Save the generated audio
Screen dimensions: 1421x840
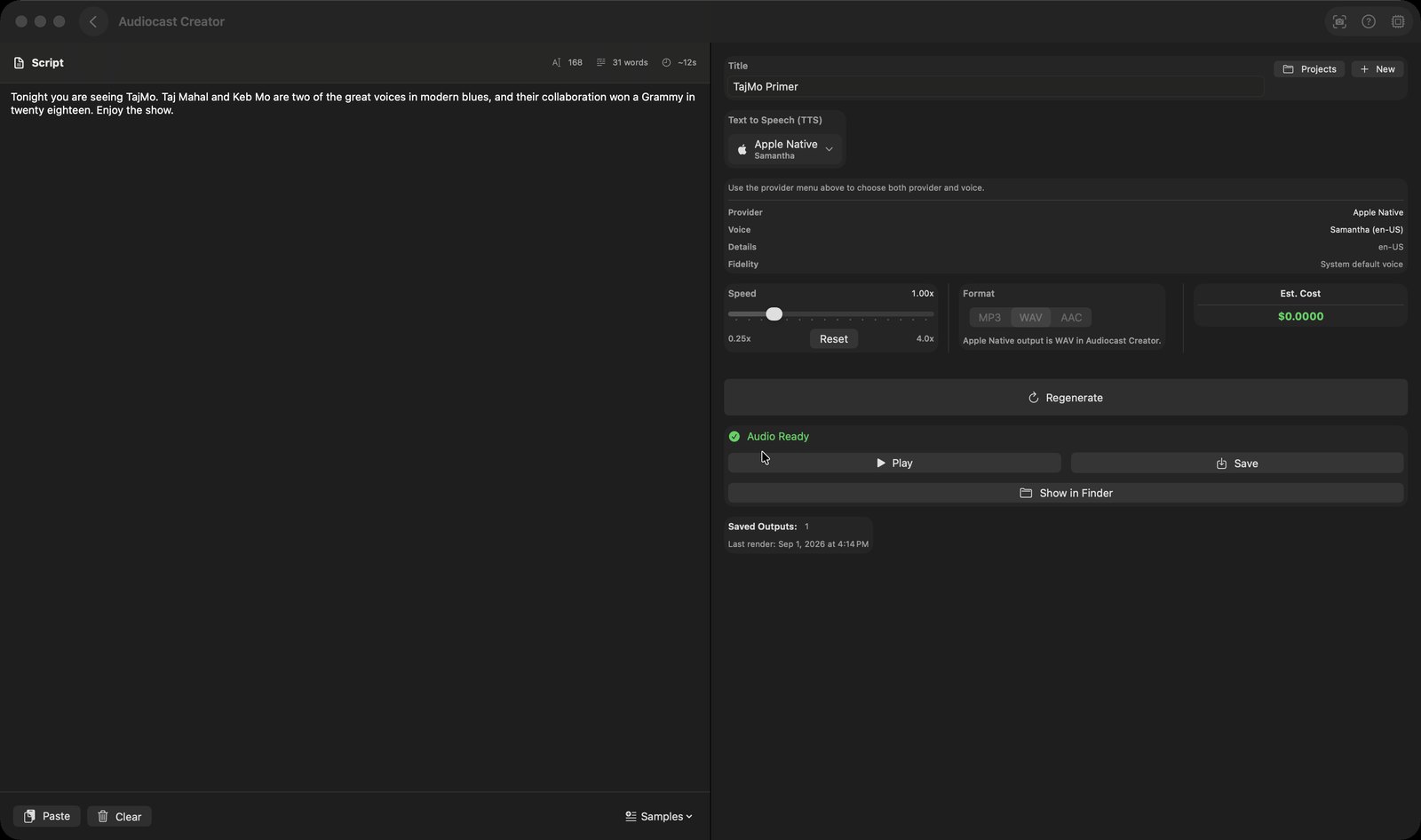(x=1237, y=463)
